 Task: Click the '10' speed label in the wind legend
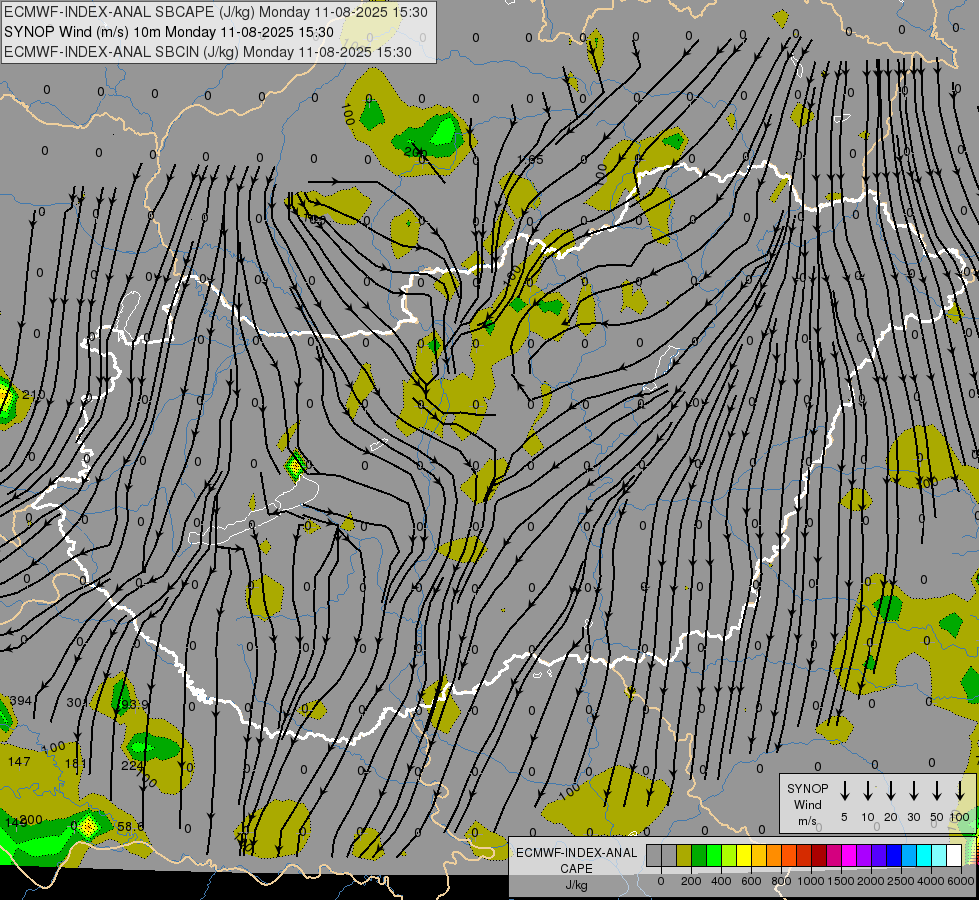868,817
